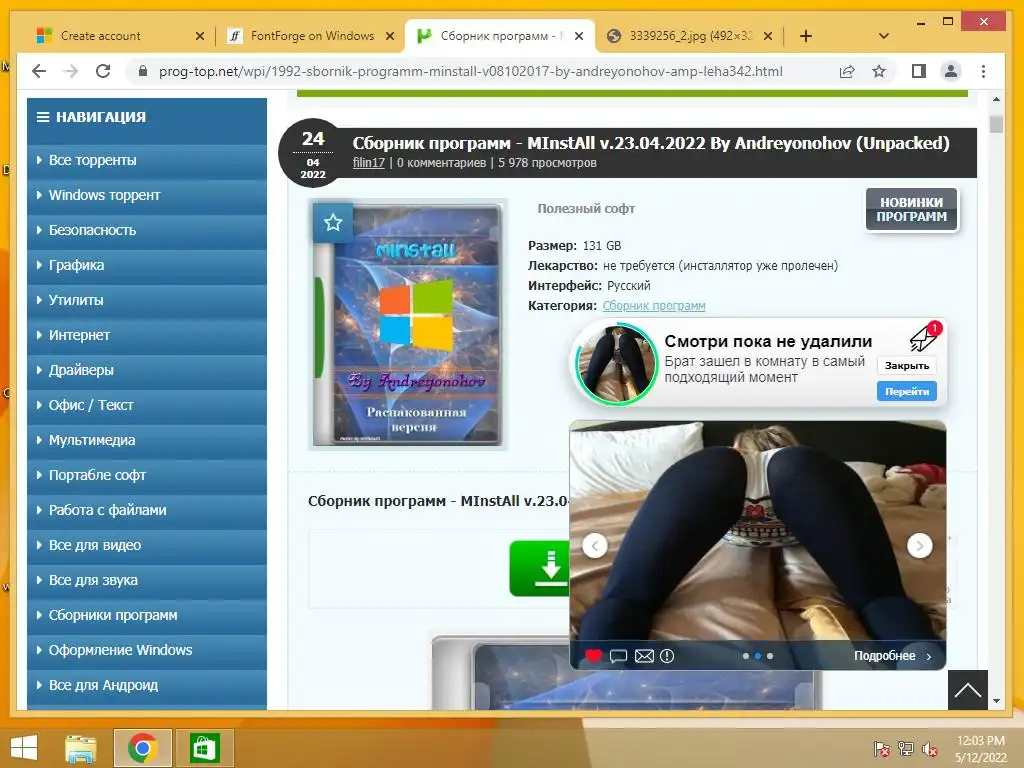This screenshot has height=768, width=1024.
Task: Open File Explorer from the taskbar
Action: [x=81, y=748]
